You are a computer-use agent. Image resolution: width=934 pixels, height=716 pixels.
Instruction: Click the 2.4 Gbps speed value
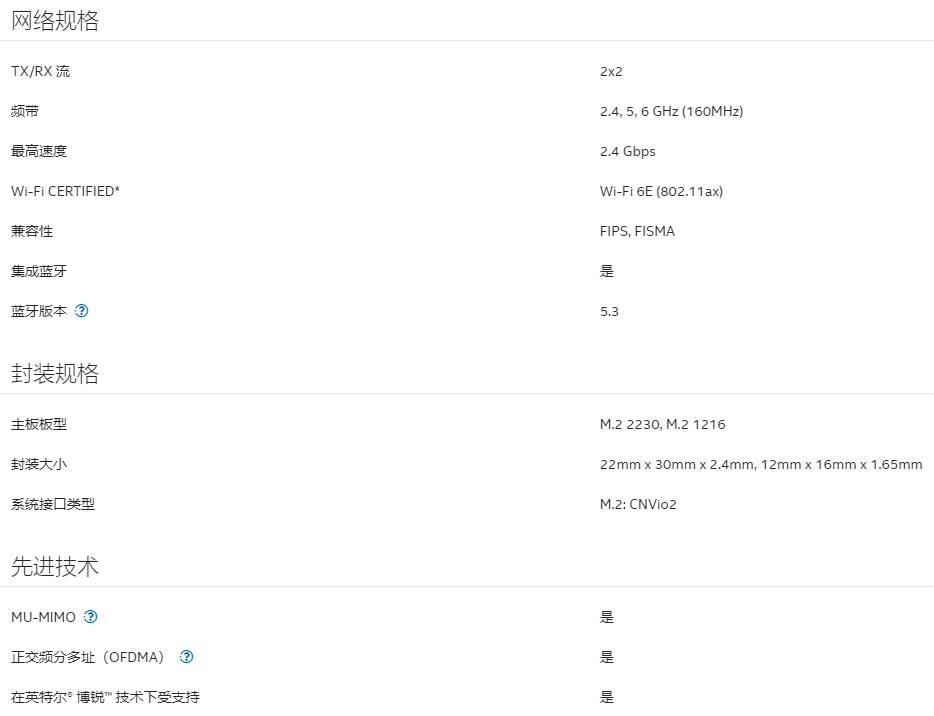(627, 151)
